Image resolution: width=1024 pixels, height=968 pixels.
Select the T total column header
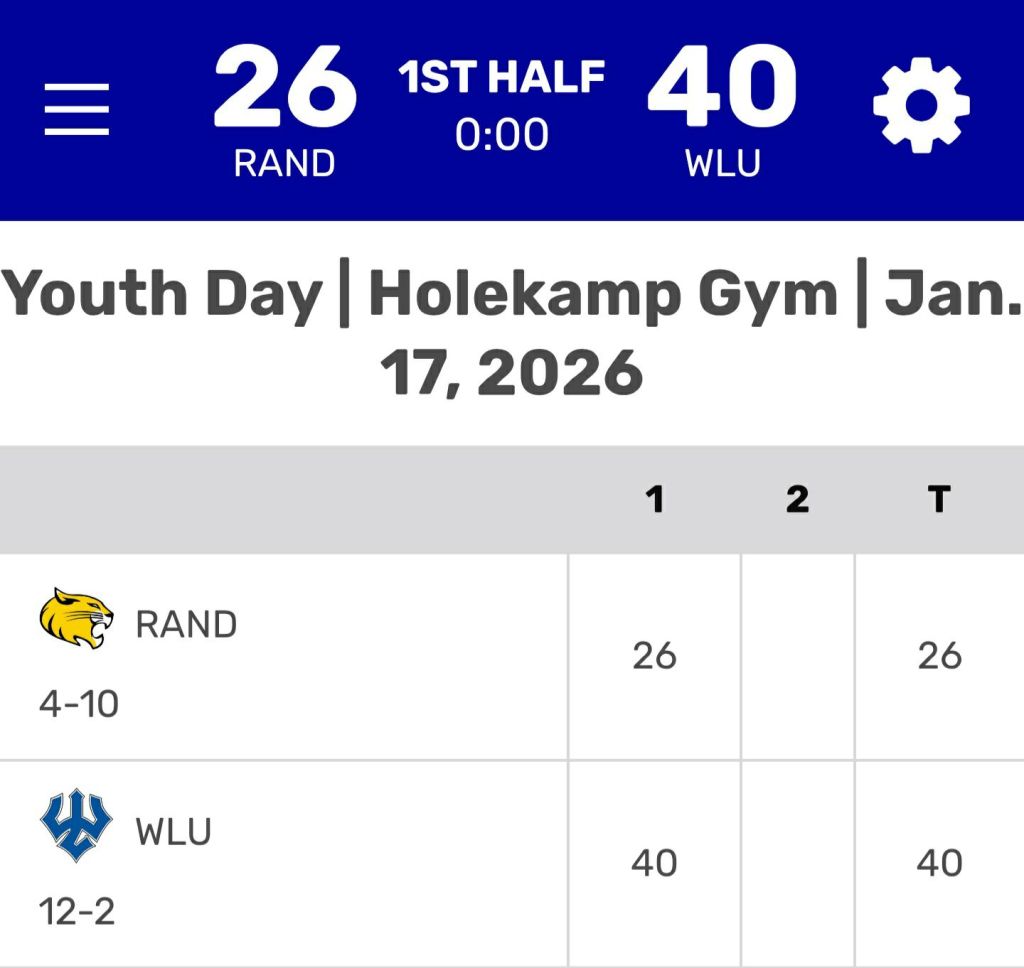(939, 499)
